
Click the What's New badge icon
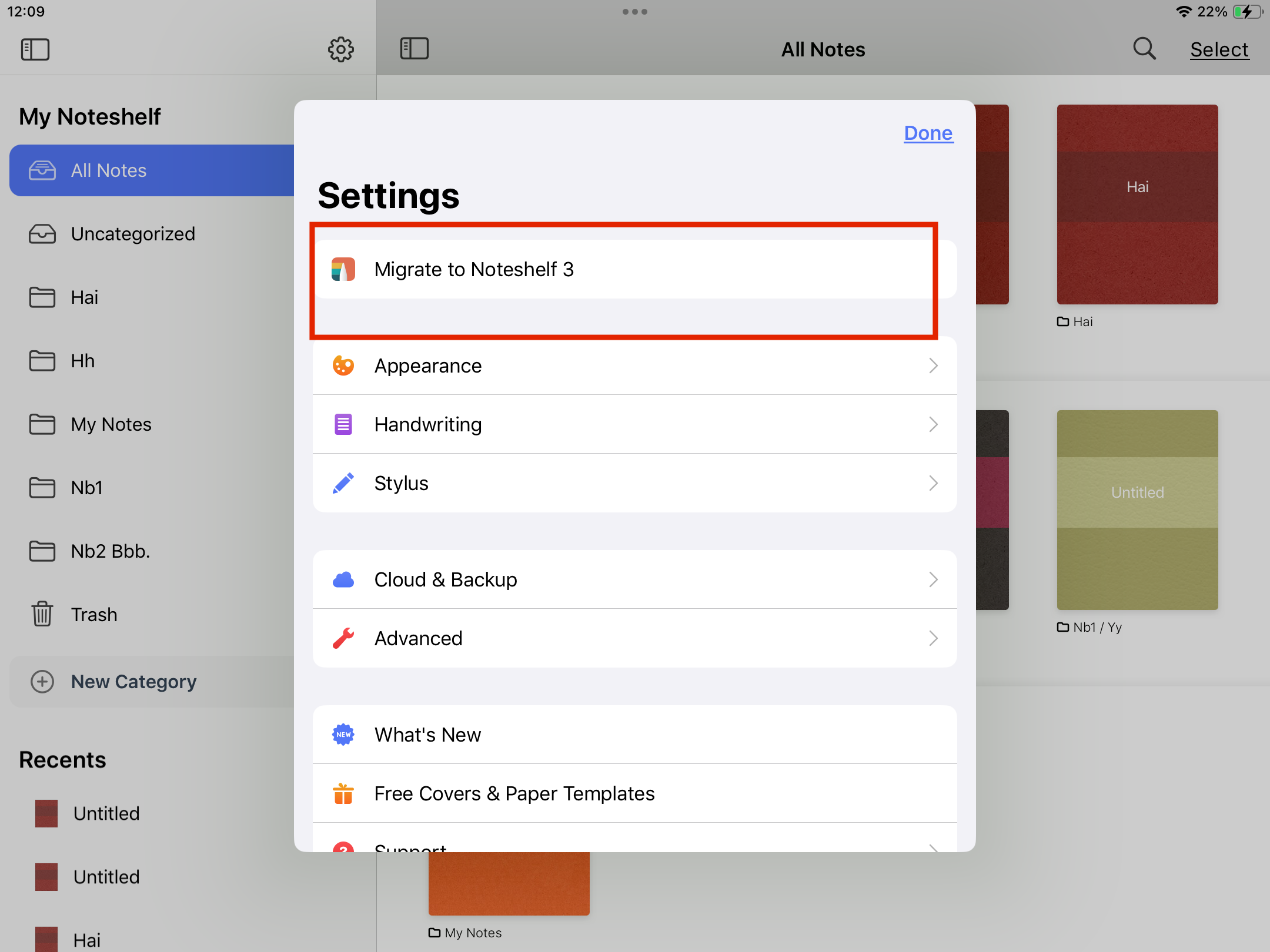pyautogui.click(x=343, y=735)
